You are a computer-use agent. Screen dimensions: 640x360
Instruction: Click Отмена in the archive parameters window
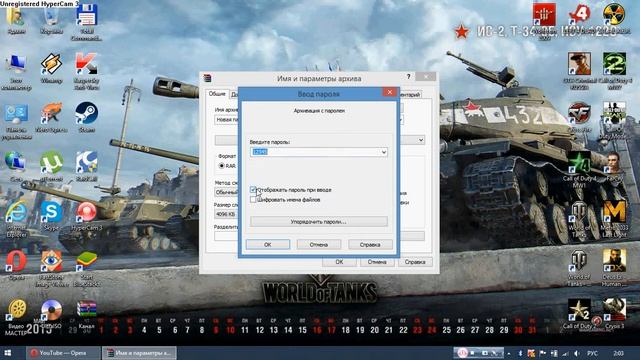(377, 262)
